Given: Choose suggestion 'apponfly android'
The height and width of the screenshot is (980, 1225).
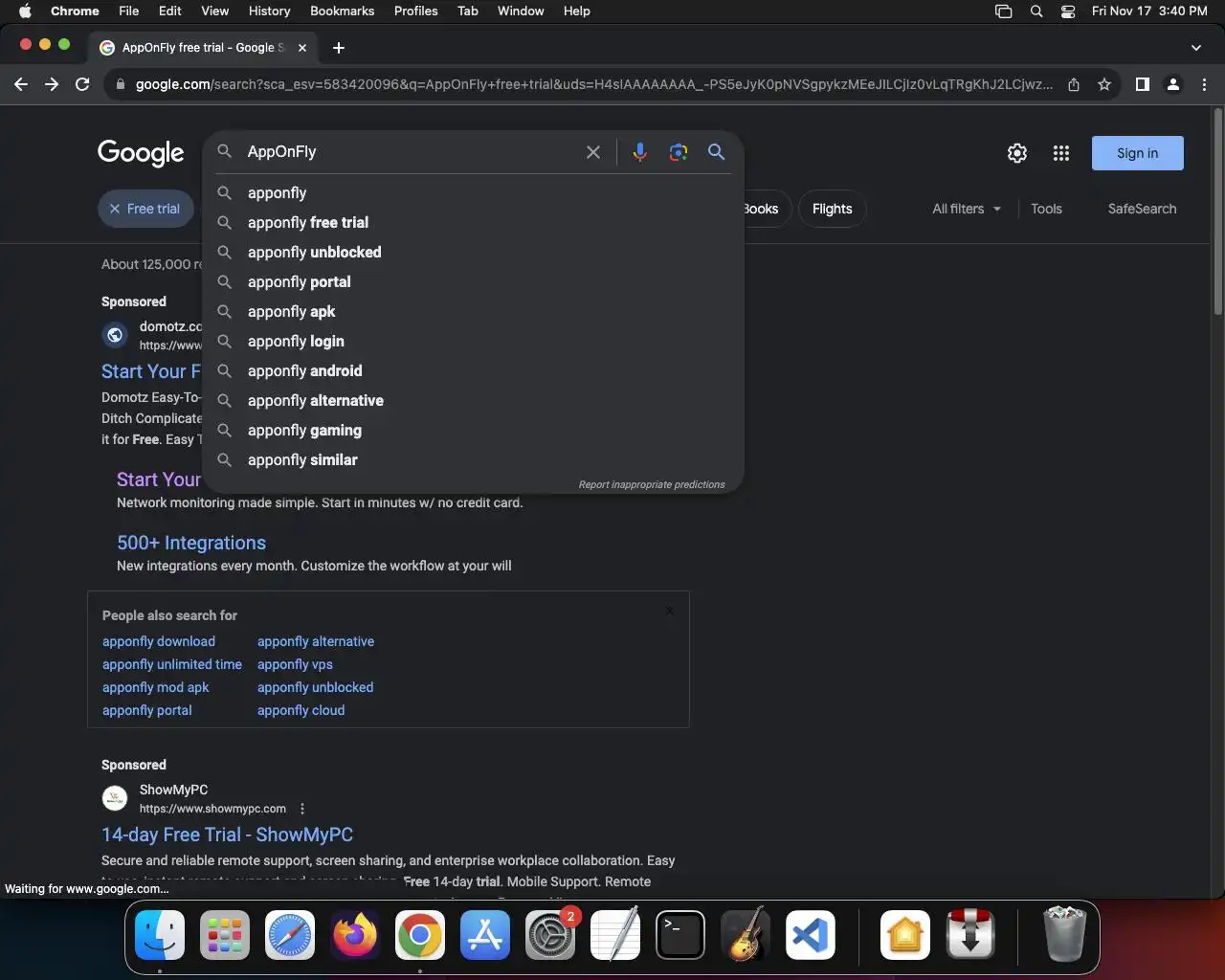Looking at the screenshot, I should click(x=474, y=371).
